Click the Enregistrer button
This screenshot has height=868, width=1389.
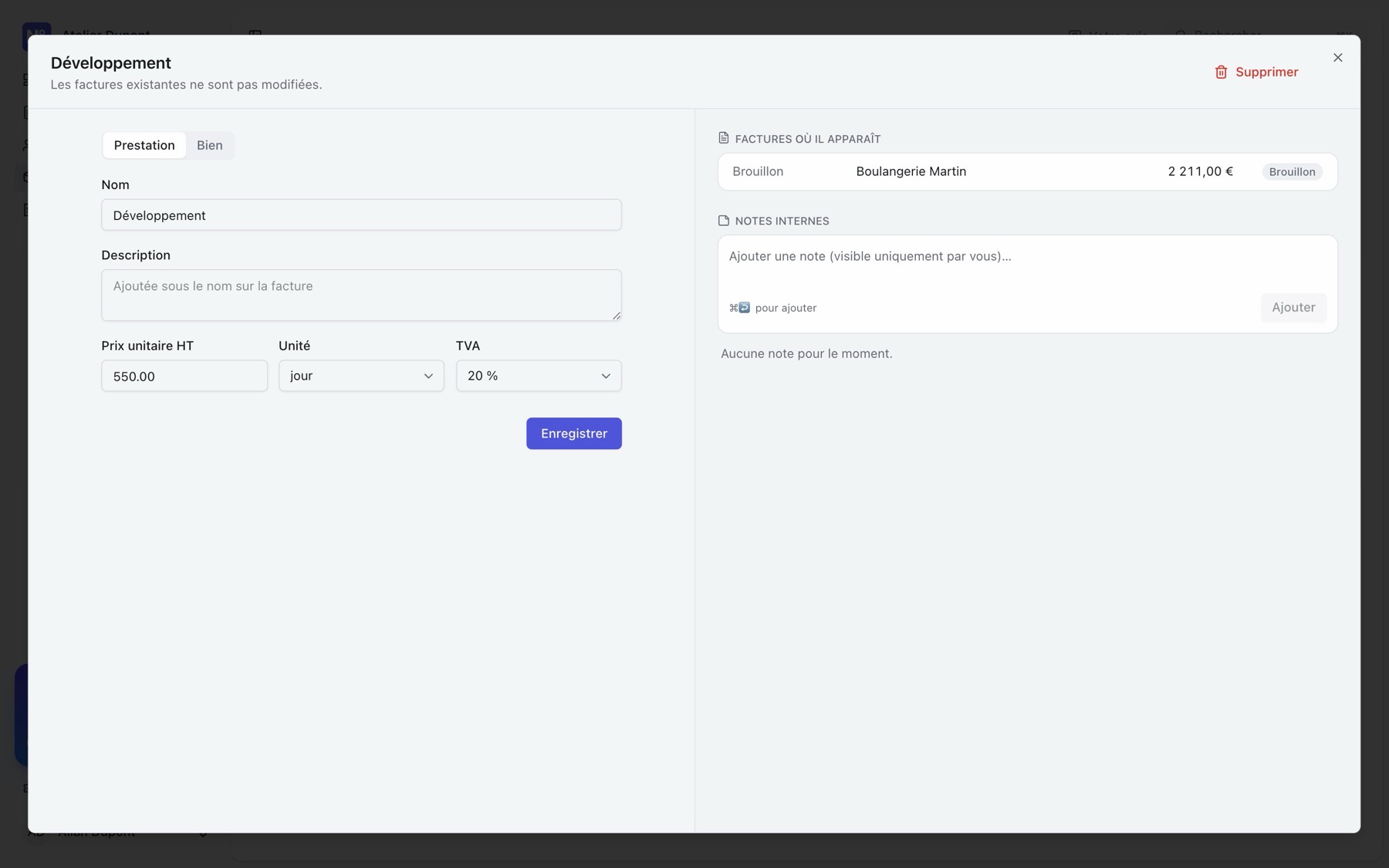pyautogui.click(x=574, y=434)
